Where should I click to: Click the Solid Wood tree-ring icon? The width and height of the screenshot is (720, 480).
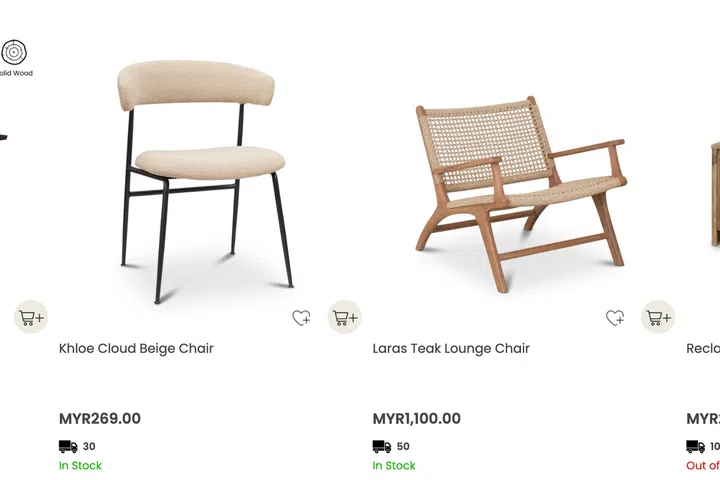pos(14,52)
